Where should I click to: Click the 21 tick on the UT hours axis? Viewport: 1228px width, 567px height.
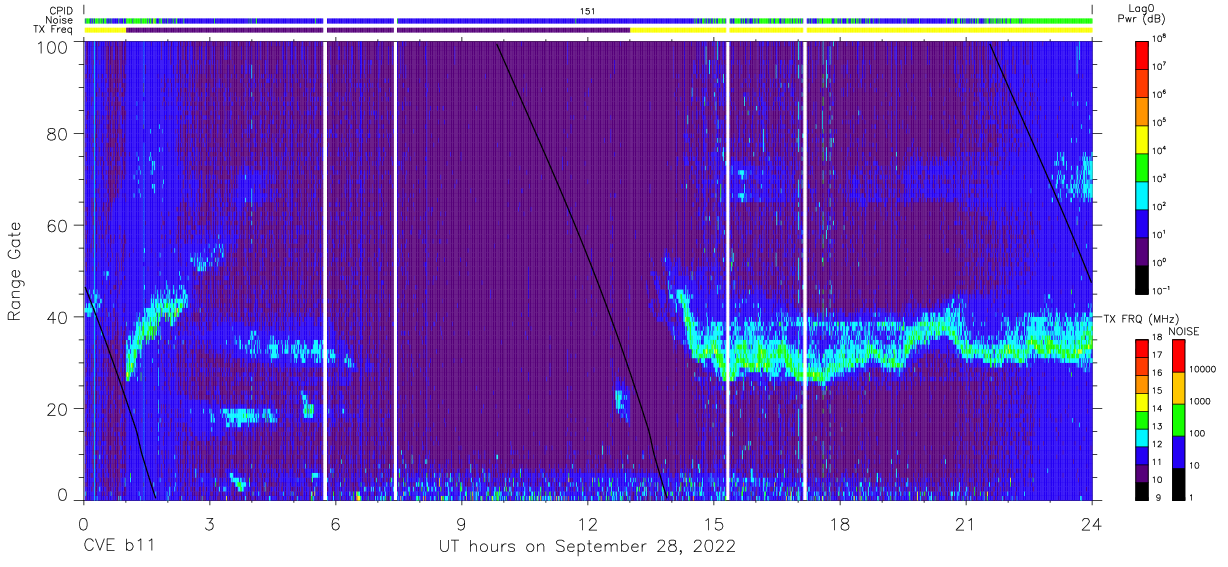coord(965,524)
